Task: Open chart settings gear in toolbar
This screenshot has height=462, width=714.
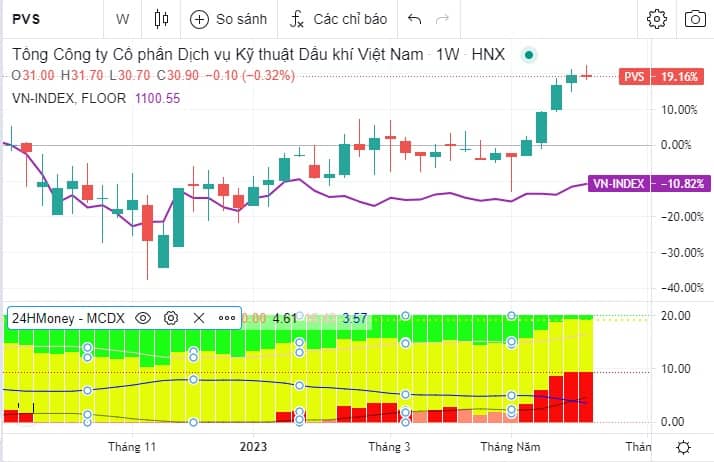Action: click(x=657, y=19)
